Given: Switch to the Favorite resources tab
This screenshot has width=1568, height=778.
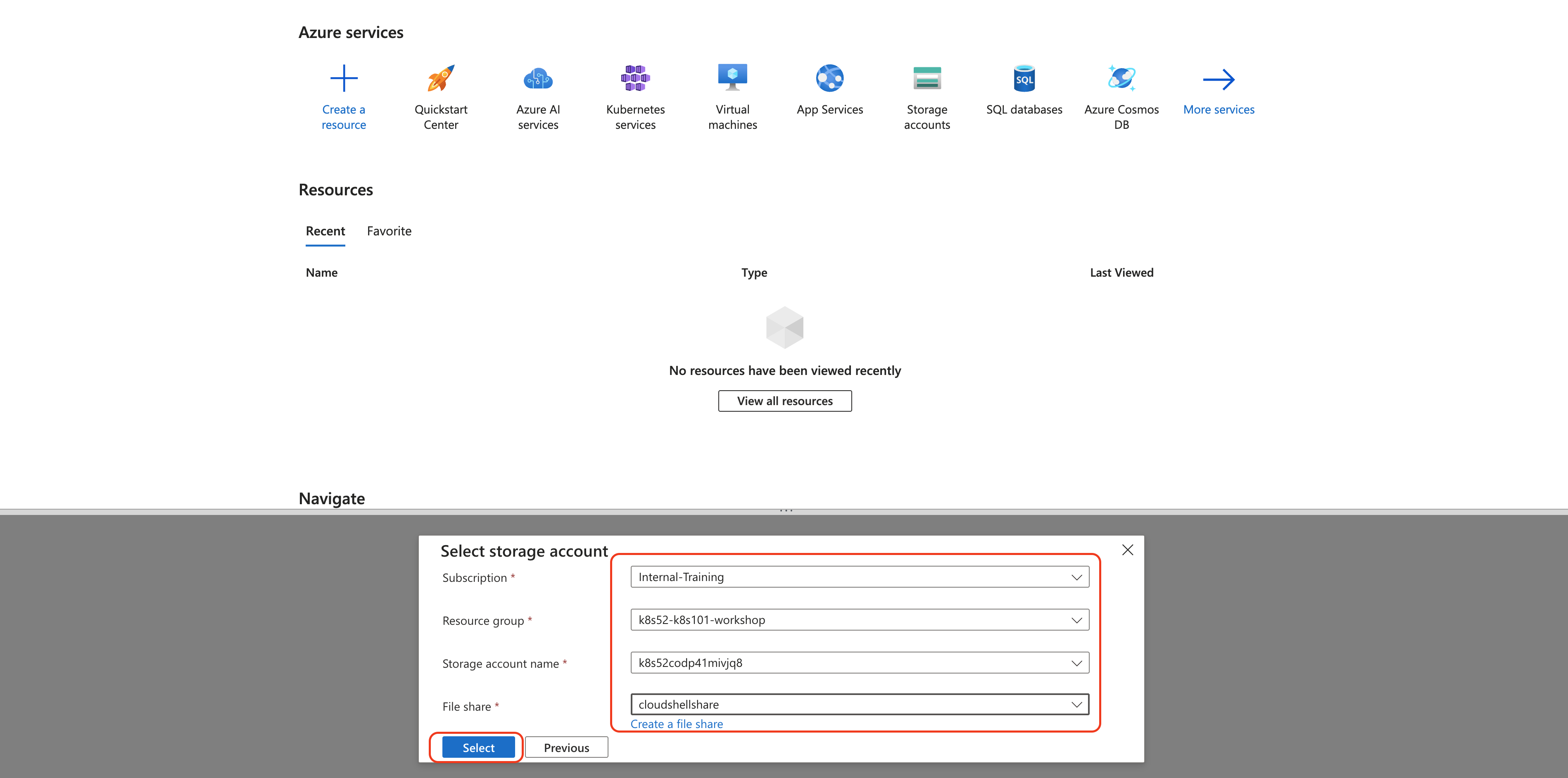Looking at the screenshot, I should pyautogui.click(x=389, y=231).
